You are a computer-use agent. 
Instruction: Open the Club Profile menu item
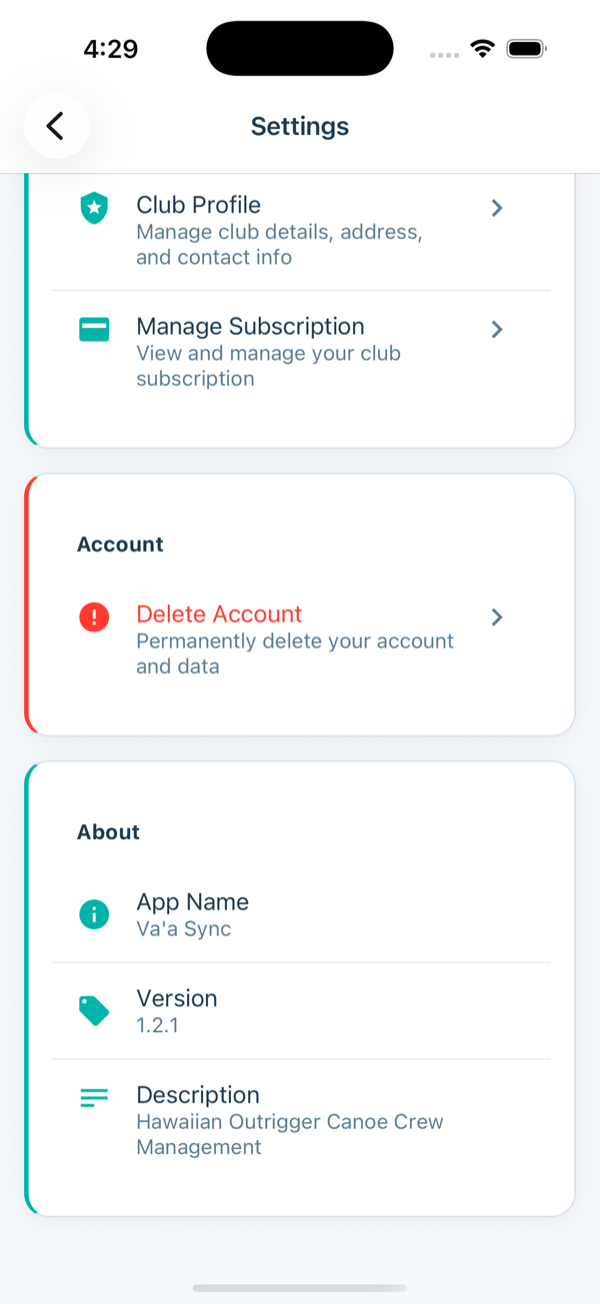click(x=301, y=230)
